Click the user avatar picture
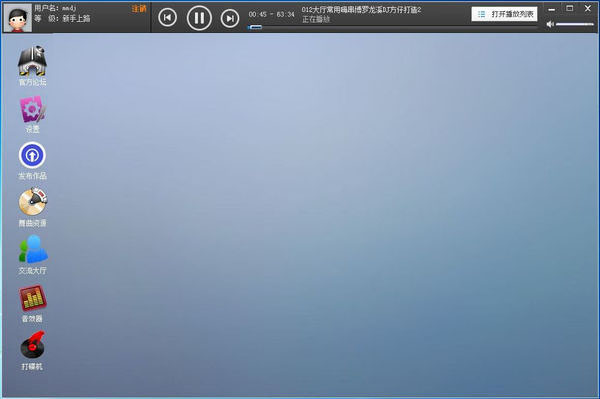The height and width of the screenshot is (399, 600). coord(18,18)
